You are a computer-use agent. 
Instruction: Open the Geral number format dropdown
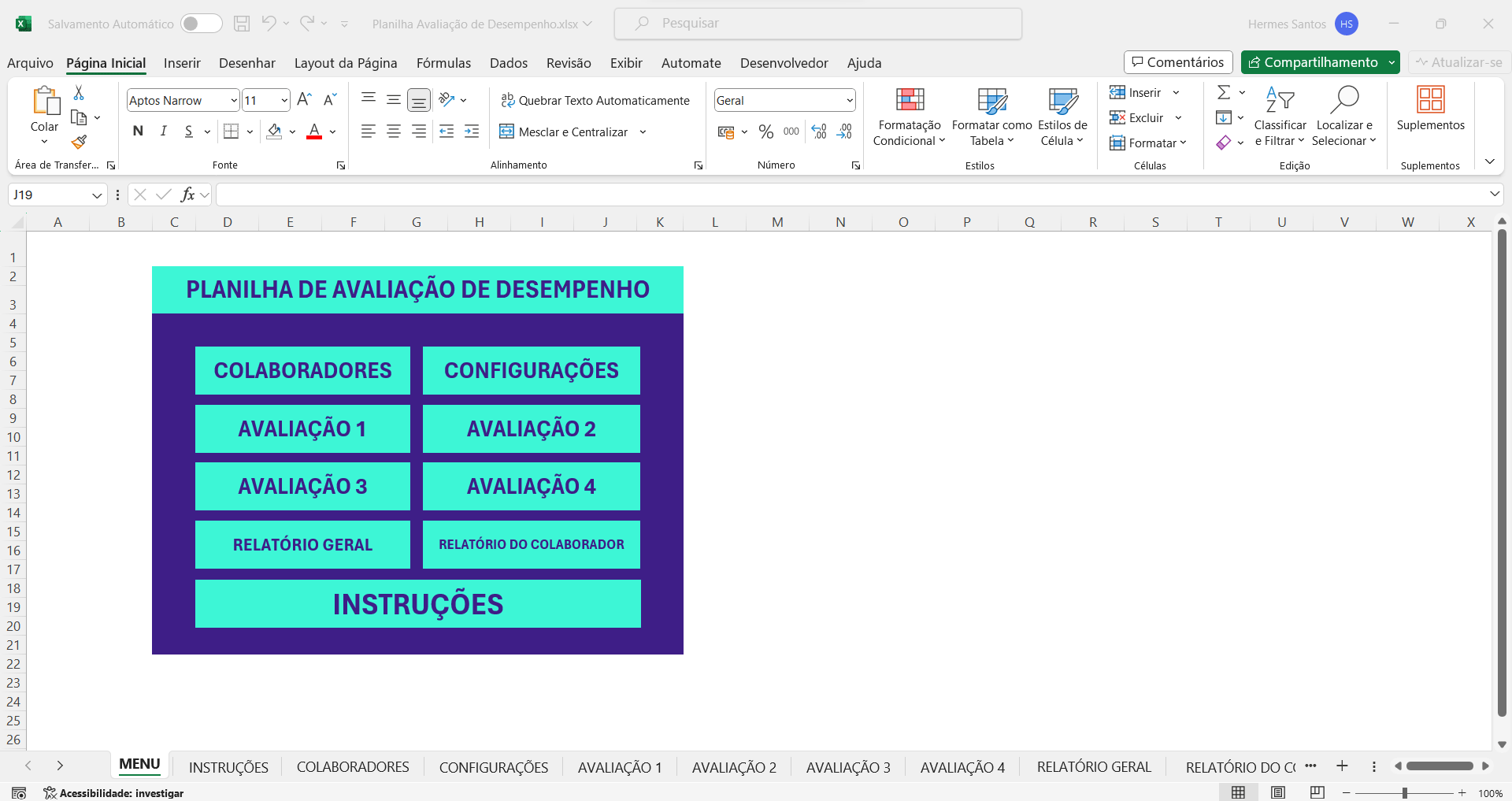point(850,100)
